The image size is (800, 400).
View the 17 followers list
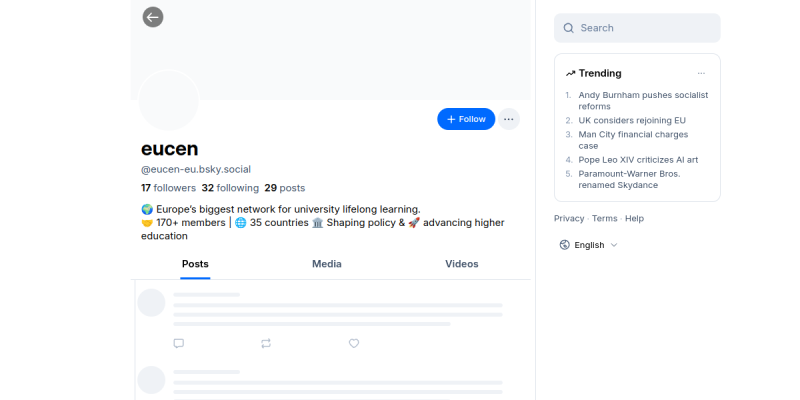click(x=168, y=188)
